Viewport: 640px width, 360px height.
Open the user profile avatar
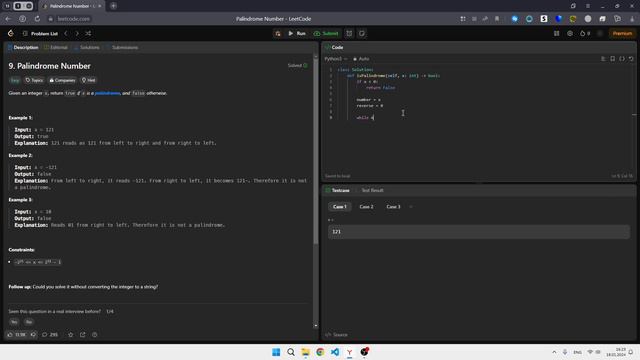600,33
